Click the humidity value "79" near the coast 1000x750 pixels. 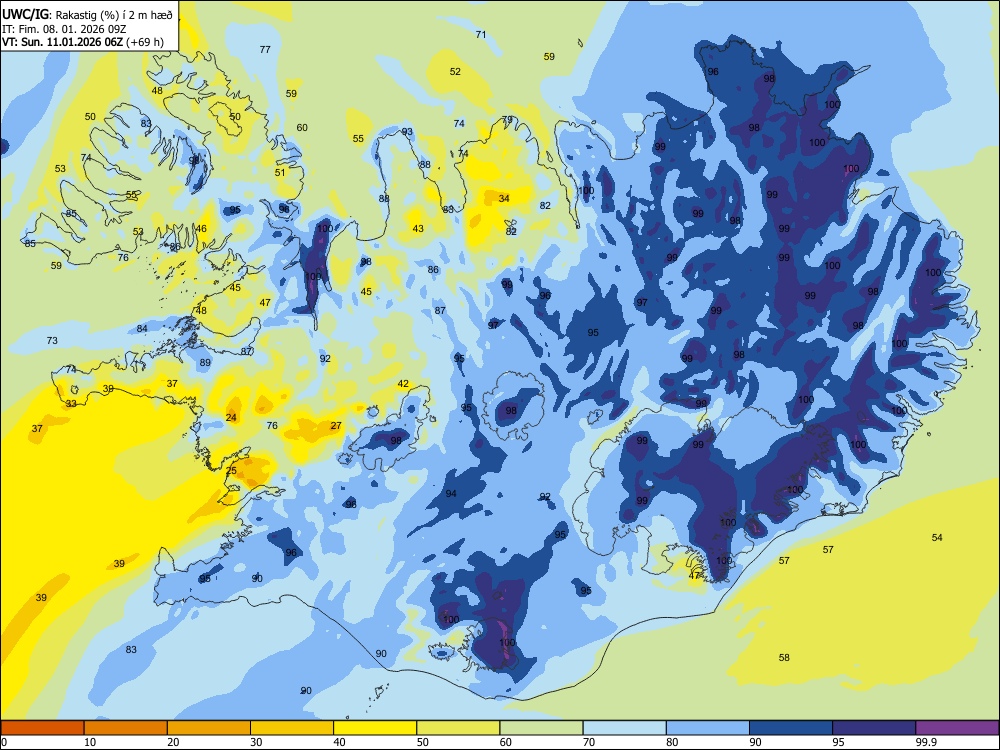(x=507, y=119)
